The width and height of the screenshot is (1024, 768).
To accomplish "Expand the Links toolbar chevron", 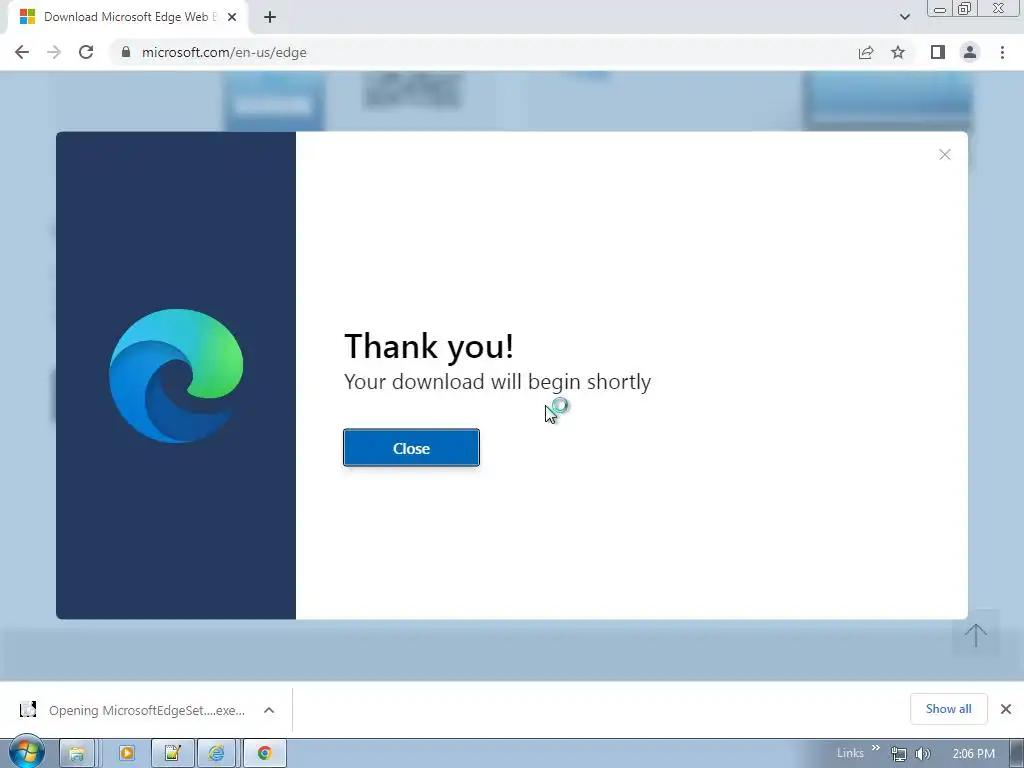I will tap(876, 748).
